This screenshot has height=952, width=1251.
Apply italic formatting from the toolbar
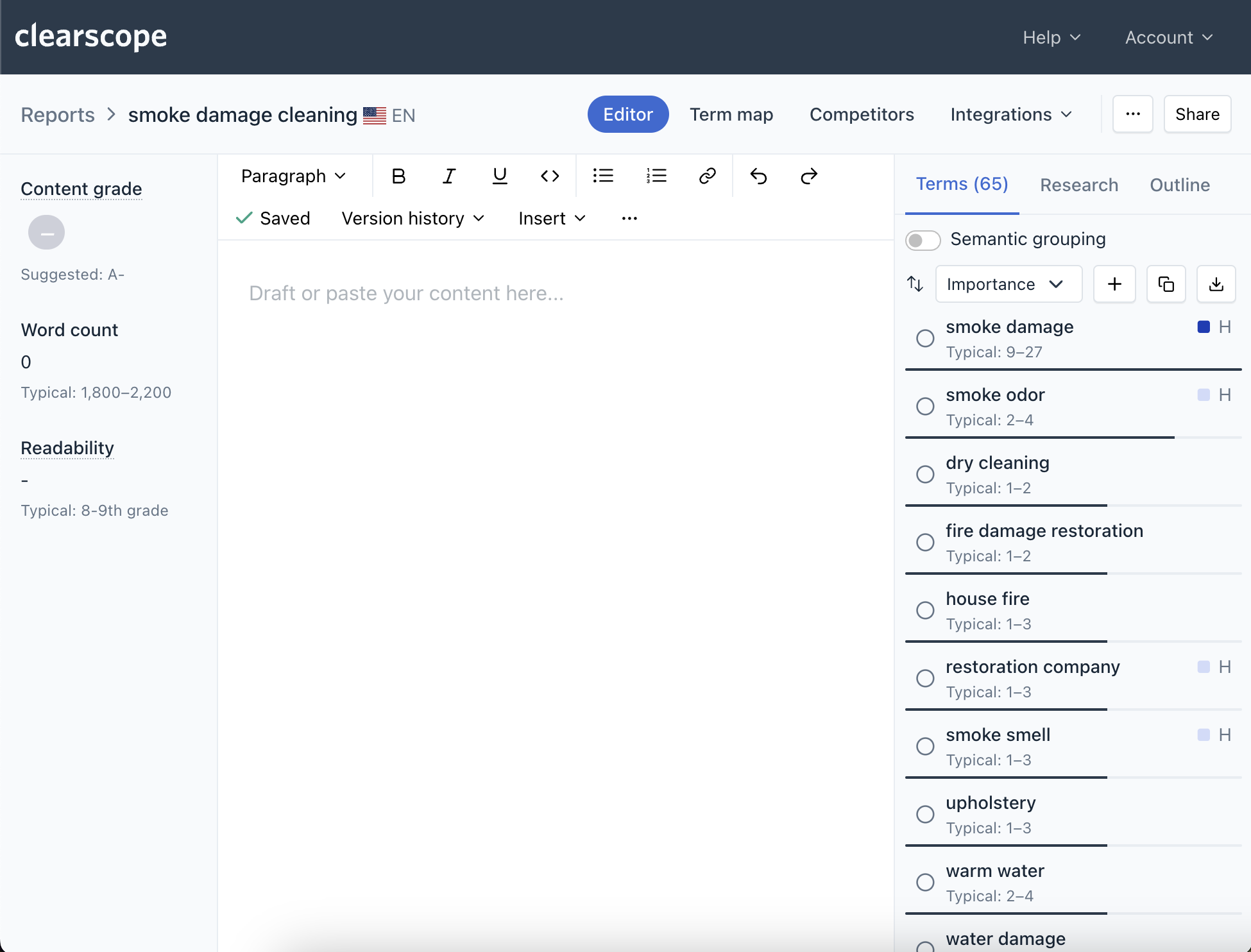click(449, 176)
